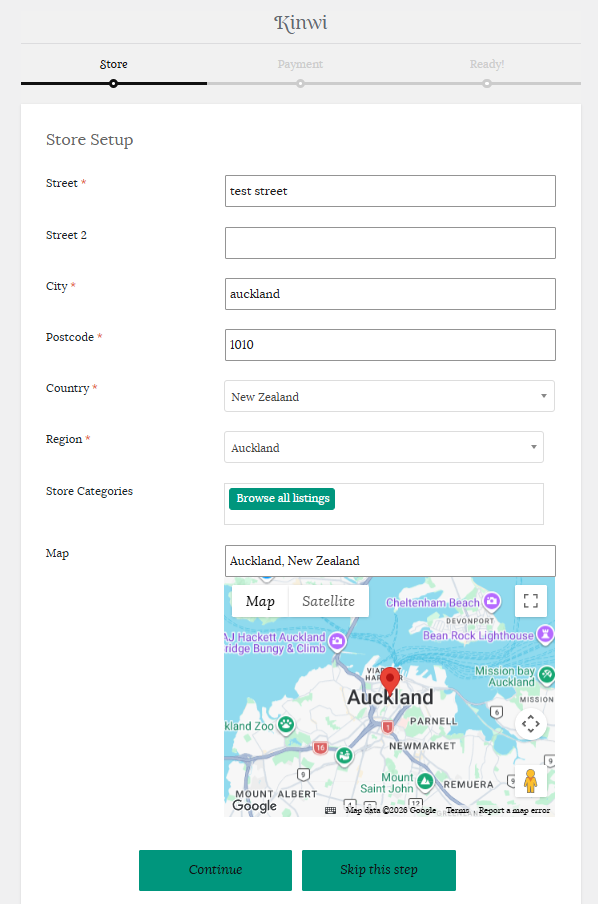Click the Browse all listings tag
This screenshot has width=598, height=904.
tap(282, 499)
